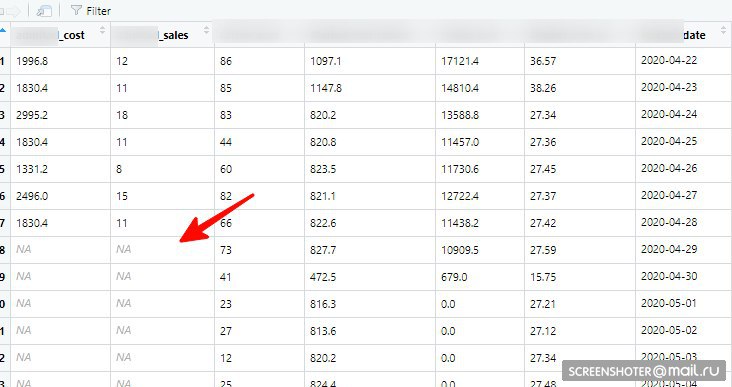732x387 pixels.
Task: Select date cell 2020-04-22
Action: [669, 60]
